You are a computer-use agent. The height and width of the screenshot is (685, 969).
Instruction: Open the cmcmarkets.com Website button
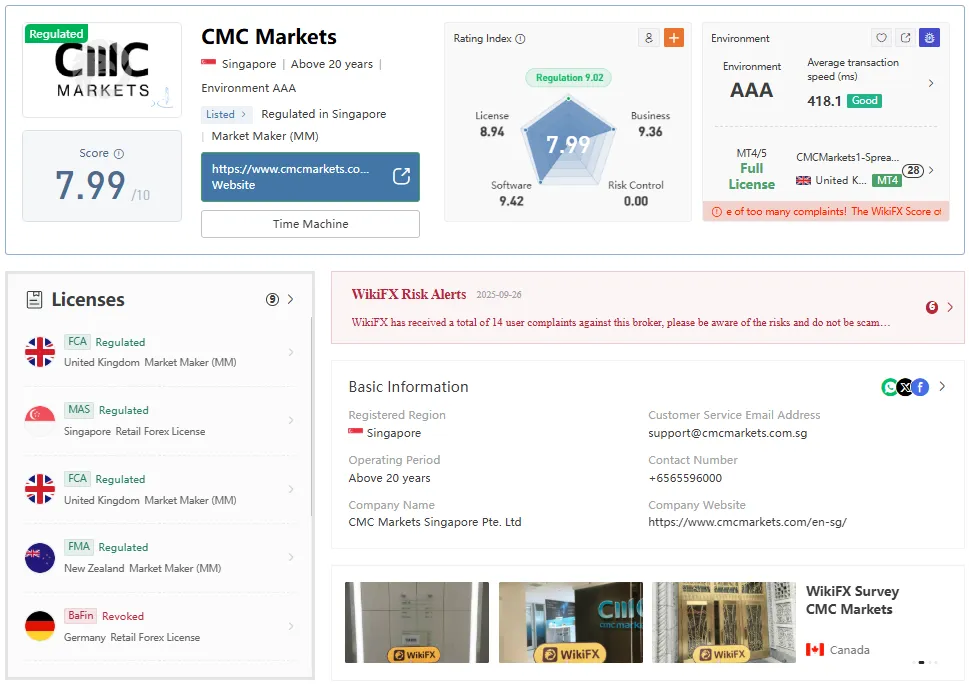tap(310, 177)
